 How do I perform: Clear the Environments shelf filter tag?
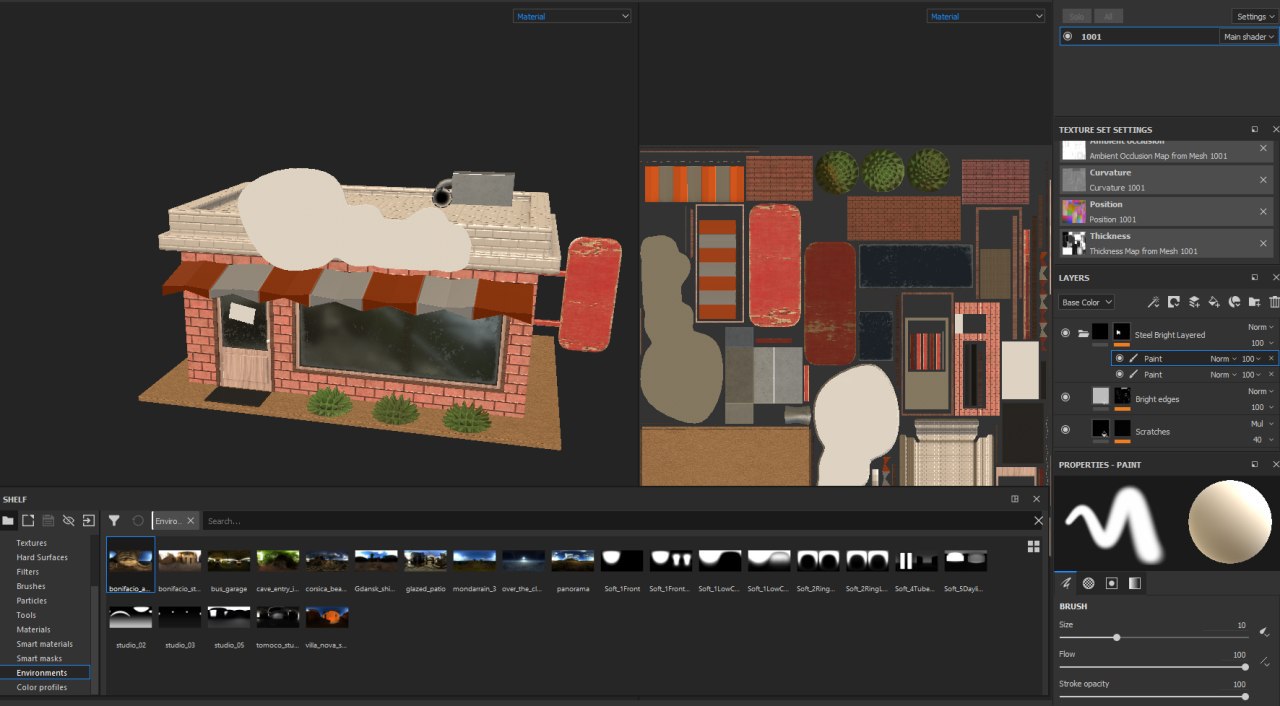coord(190,521)
